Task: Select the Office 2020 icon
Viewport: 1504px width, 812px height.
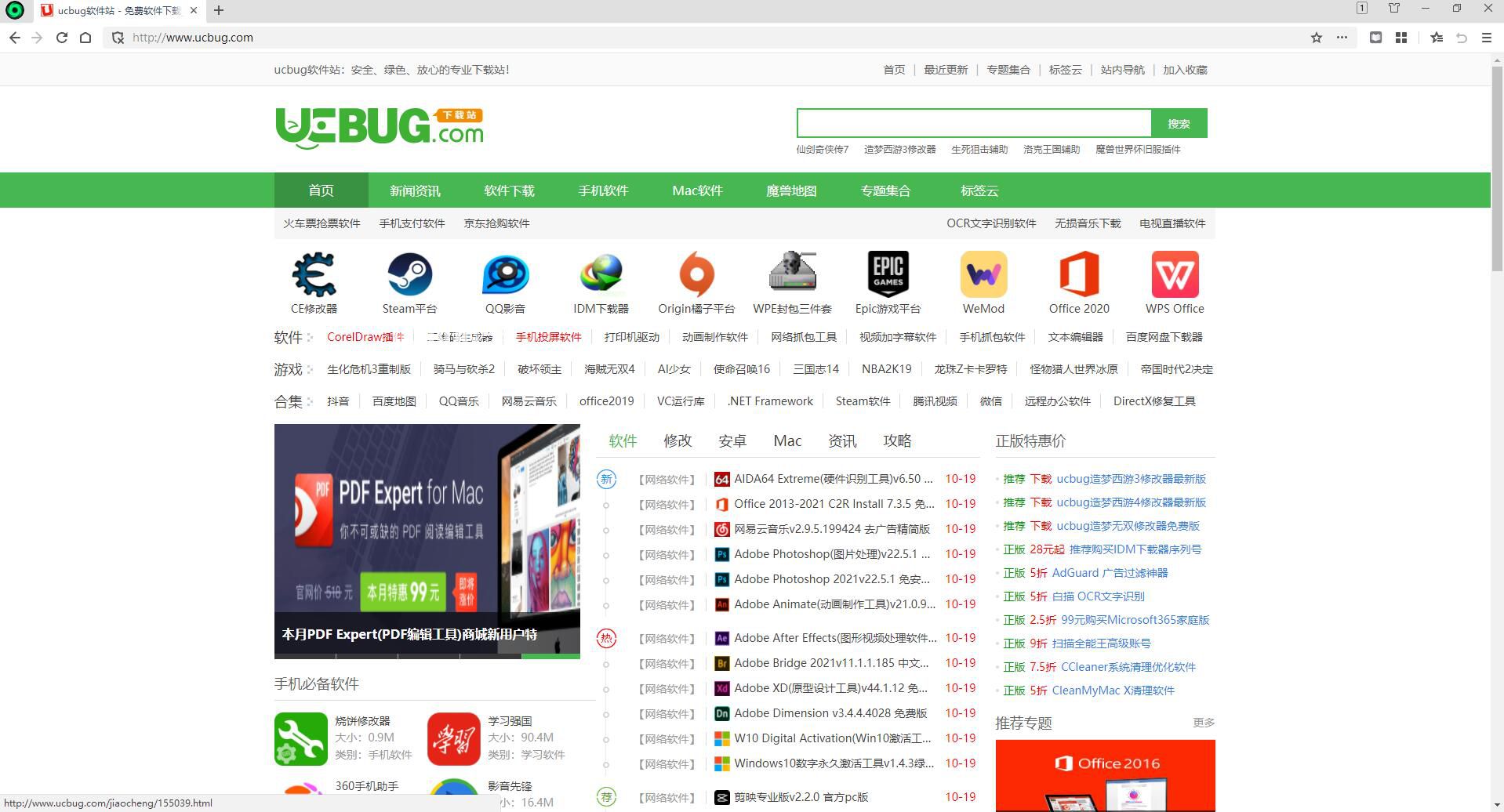Action: click(x=1079, y=274)
